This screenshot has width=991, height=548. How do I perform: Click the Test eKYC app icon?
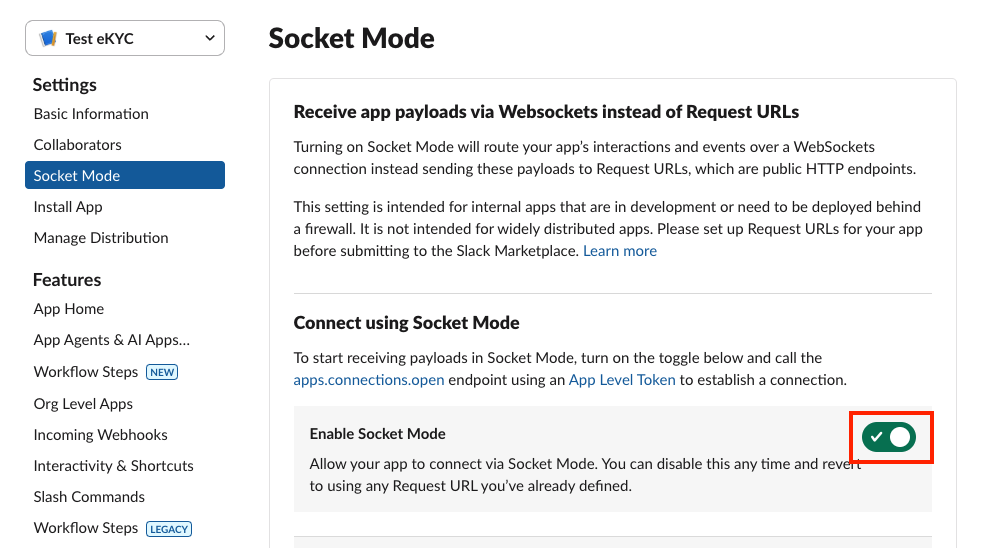[x=48, y=39]
